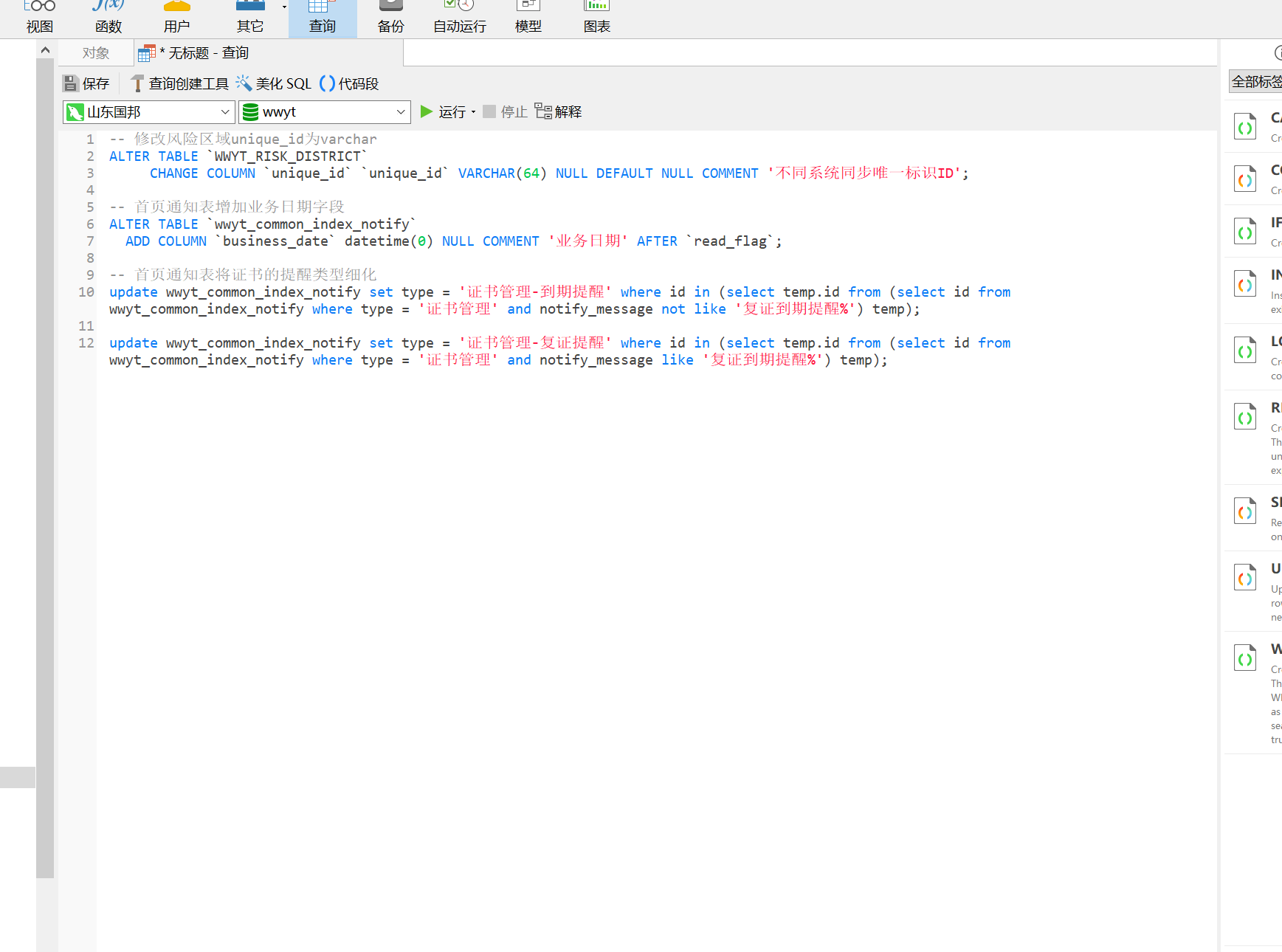1282x952 pixels.
Task: Open the wwyt database dropdown
Action: (325, 112)
